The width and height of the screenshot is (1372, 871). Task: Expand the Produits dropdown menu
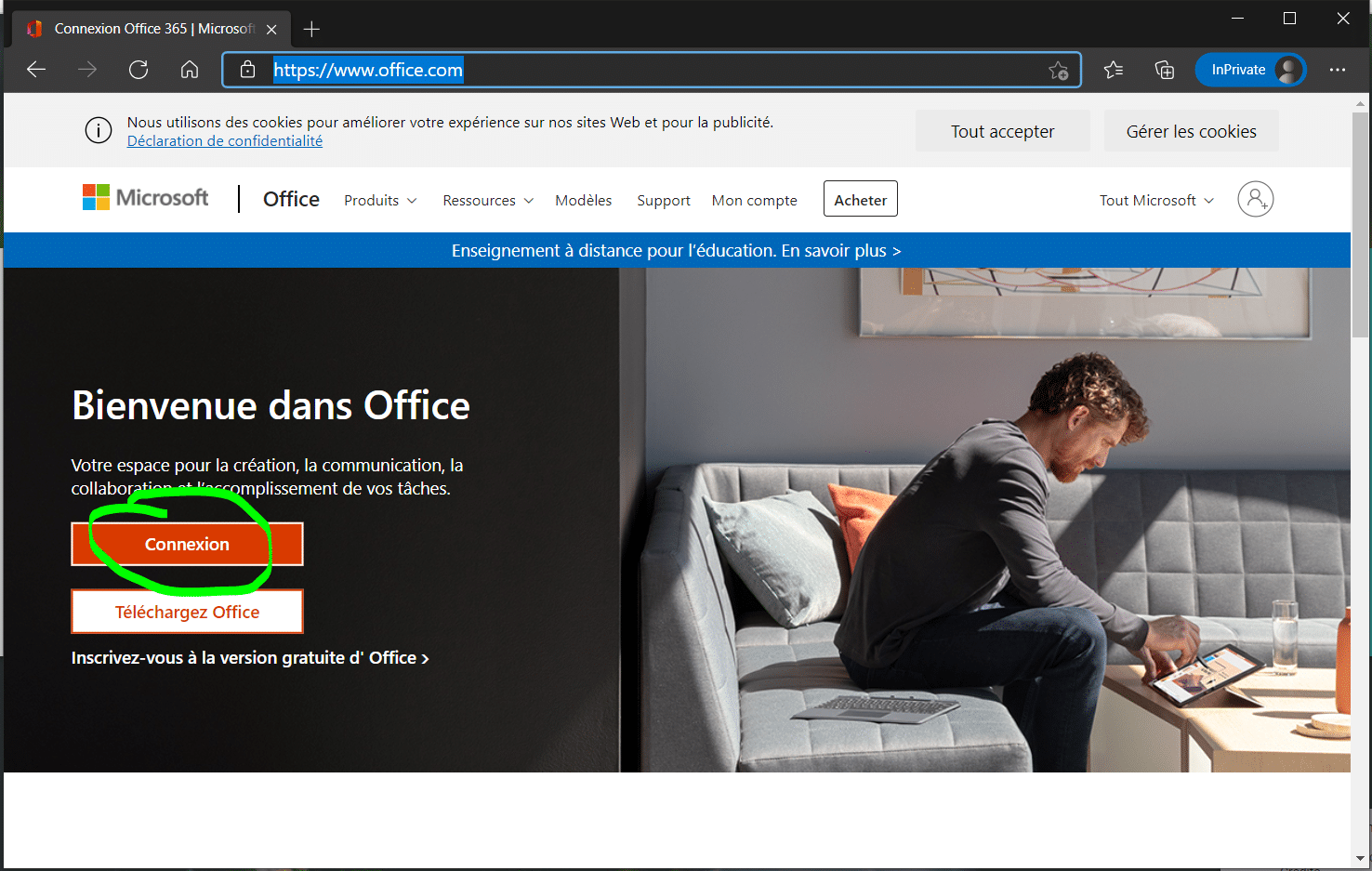point(380,201)
